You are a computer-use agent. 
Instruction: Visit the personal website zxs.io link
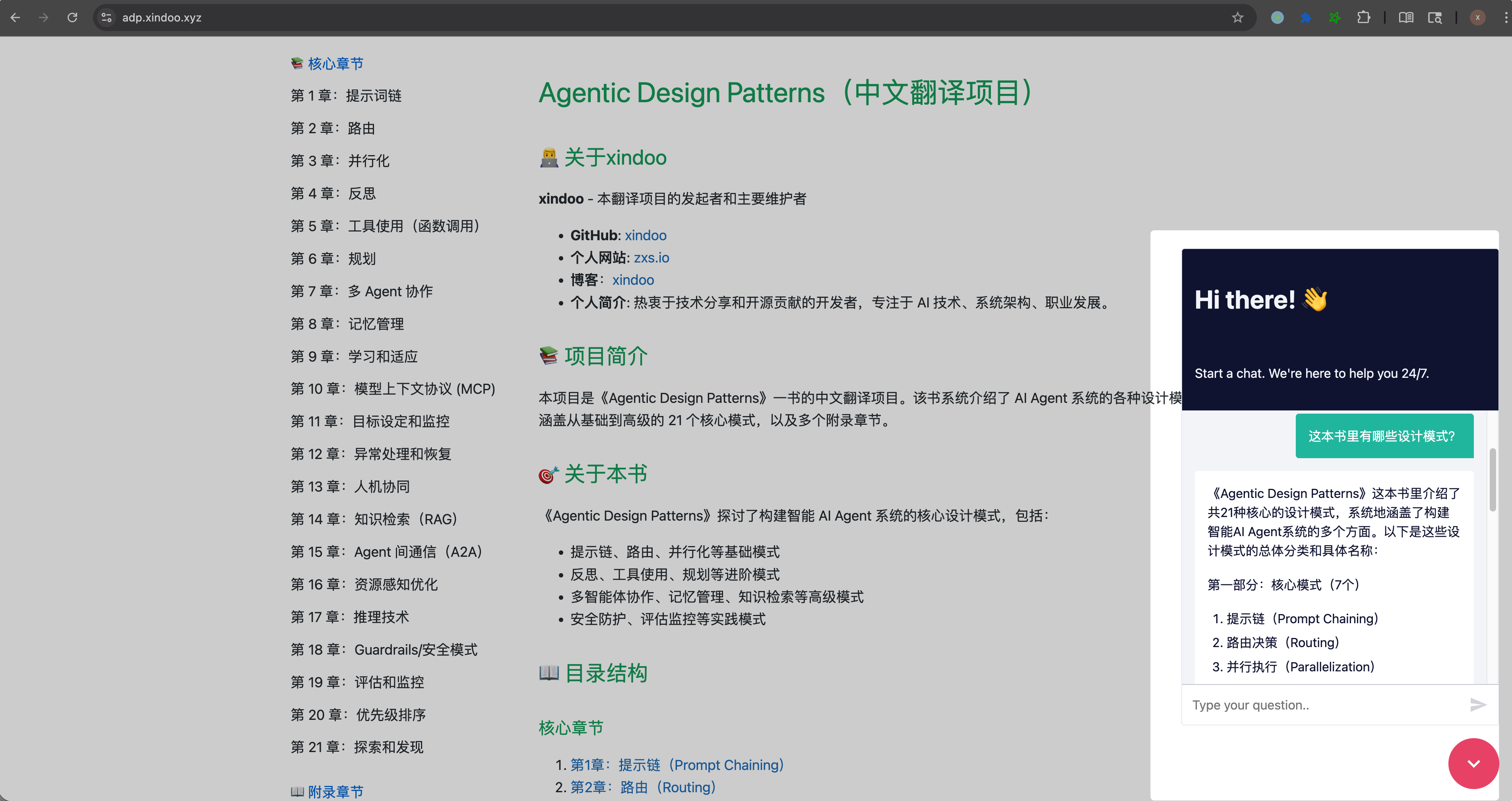651,257
